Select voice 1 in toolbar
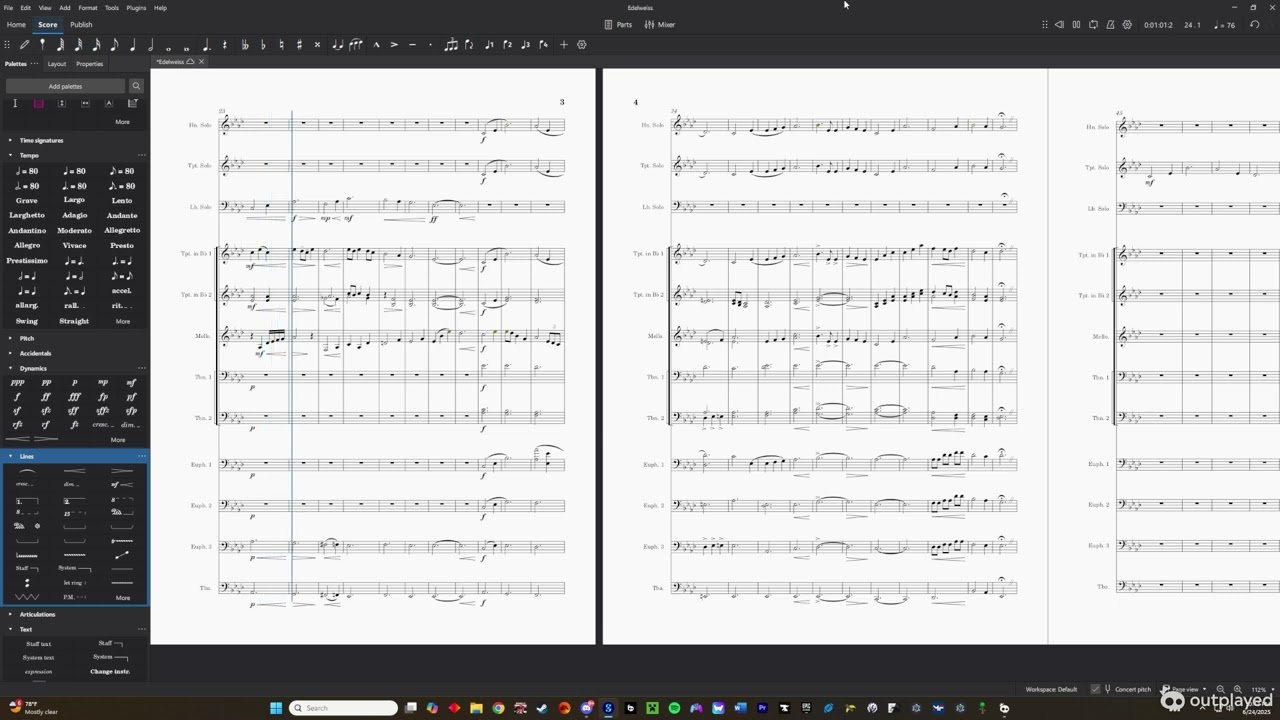1280x720 pixels. [x=489, y=45]
